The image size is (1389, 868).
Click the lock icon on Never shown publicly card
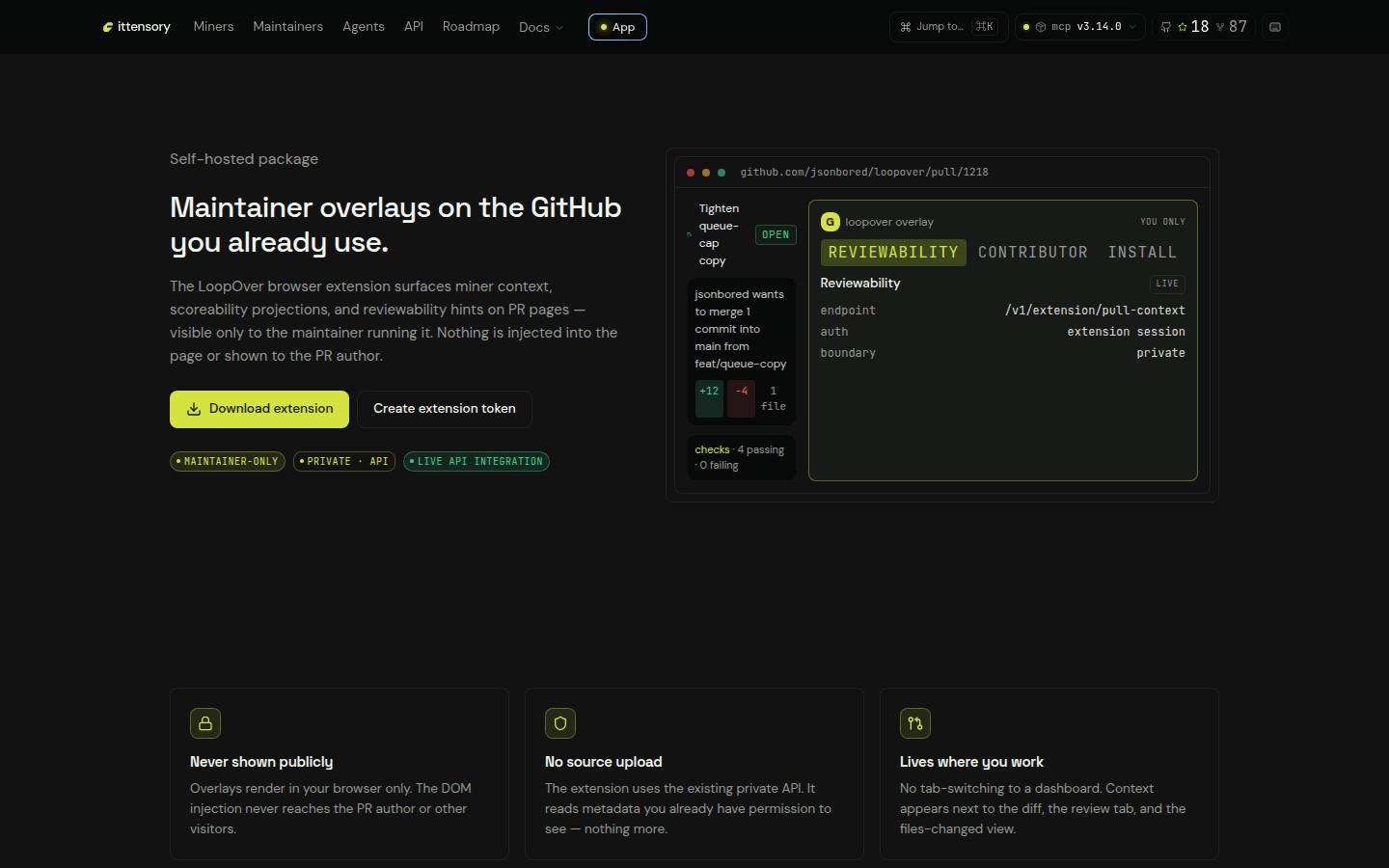205,723
